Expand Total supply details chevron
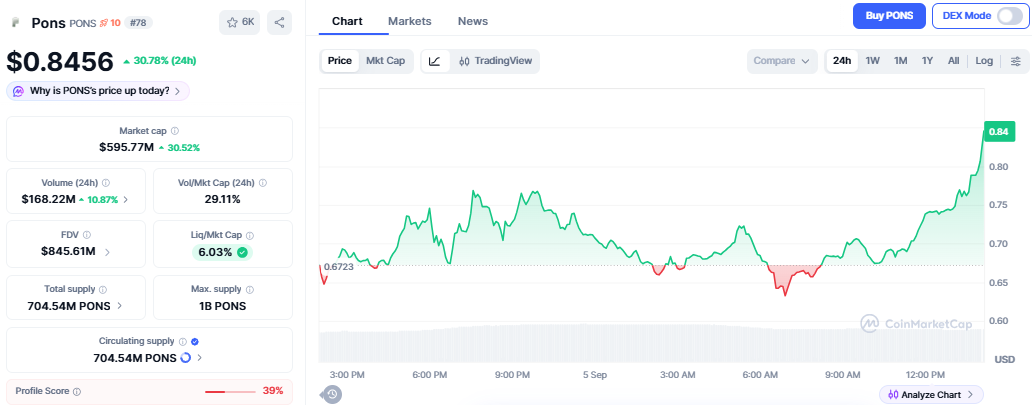Viewport: 1032px width, 405px height. 120,306
